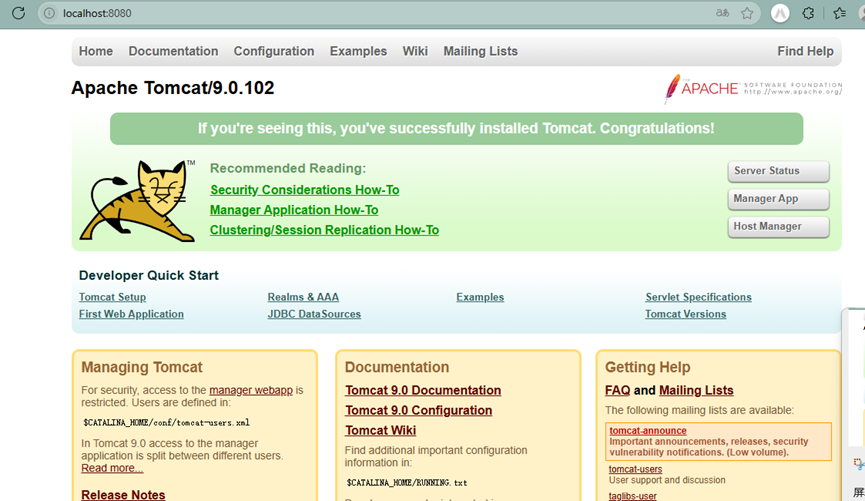Open the Tomcat Setup link
865x501 pixels.
(113, 297)
